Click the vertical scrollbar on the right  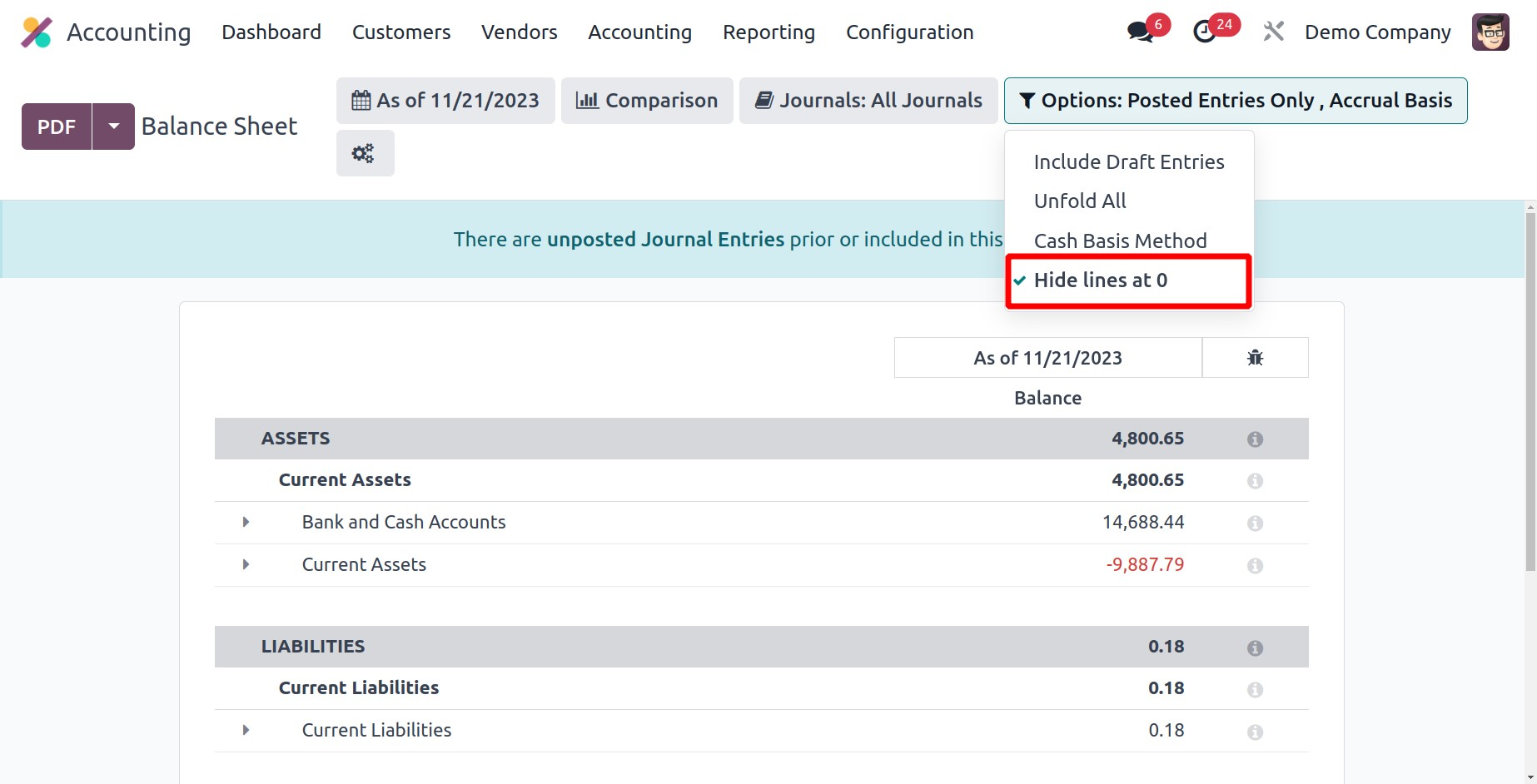(x=1530, y=391)
